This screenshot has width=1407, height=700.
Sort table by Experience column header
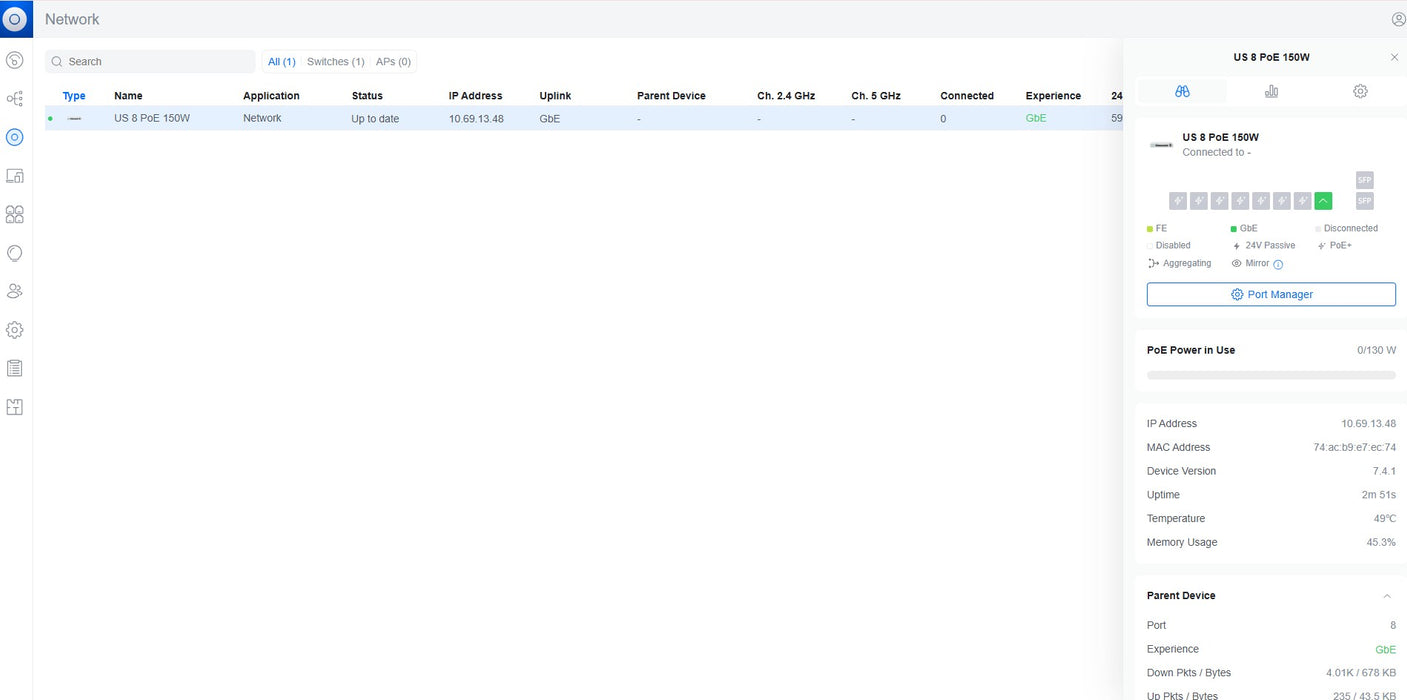tap(1053, 96)
